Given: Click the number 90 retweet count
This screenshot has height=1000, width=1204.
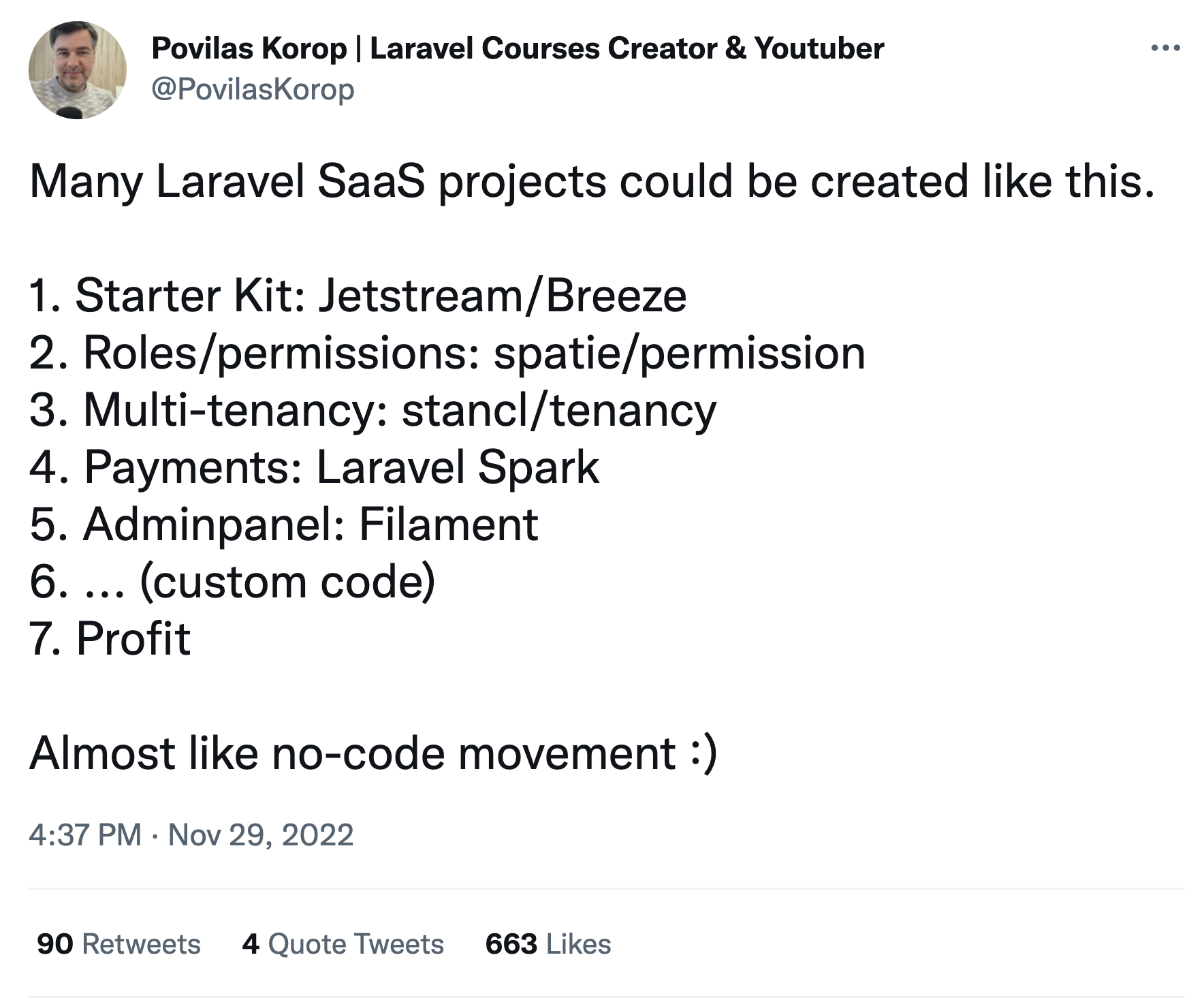Looking at the screenshot, I should click(x=55, y=944).
